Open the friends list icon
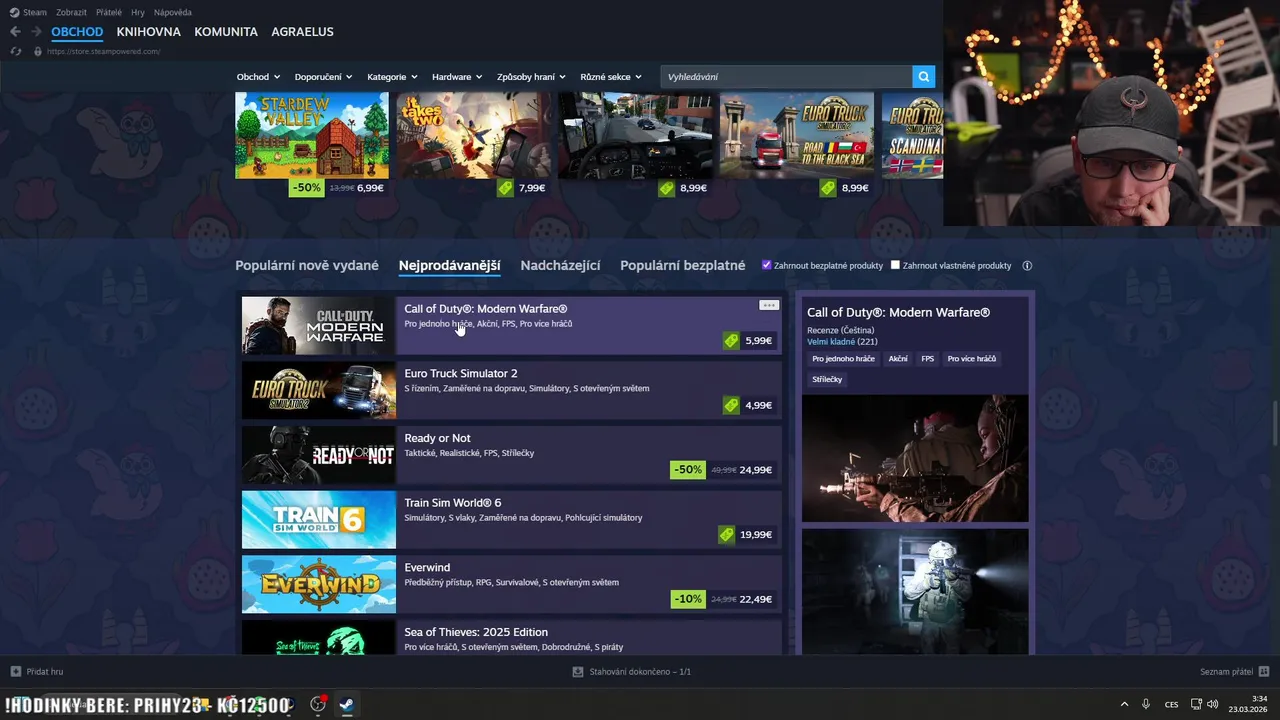1280x720 pixels. [x=1264, y=671]
